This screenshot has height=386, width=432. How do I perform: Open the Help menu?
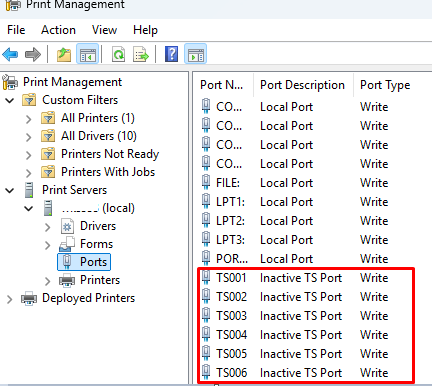click(x=145, y=30)
